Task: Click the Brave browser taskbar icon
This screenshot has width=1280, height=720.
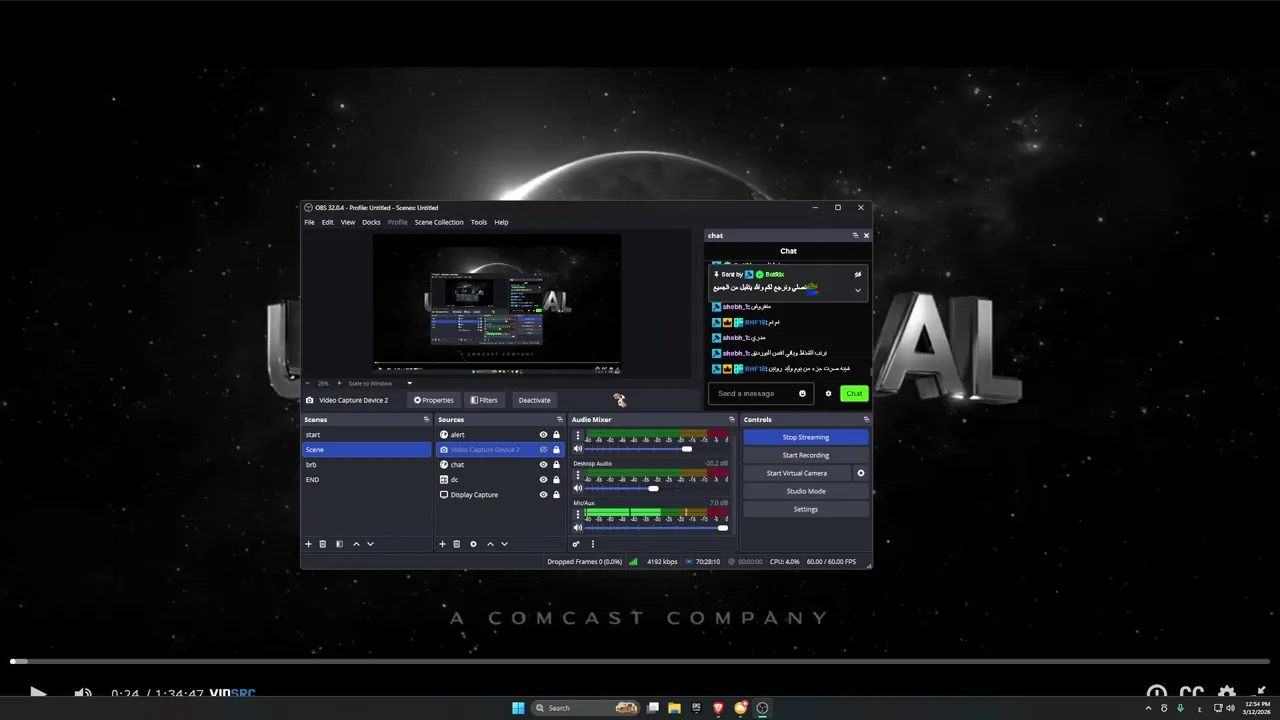Action: (718, 708)
